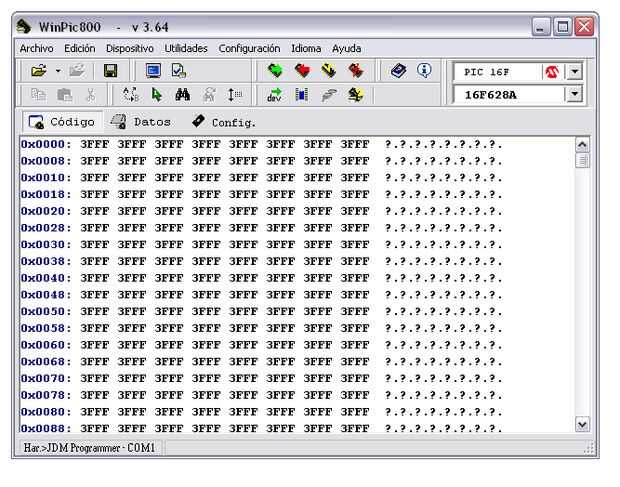
Task: Click the Har.>JDM Programmer - COM1 status text
Action: pyautogui.click(x=89, y=448)
